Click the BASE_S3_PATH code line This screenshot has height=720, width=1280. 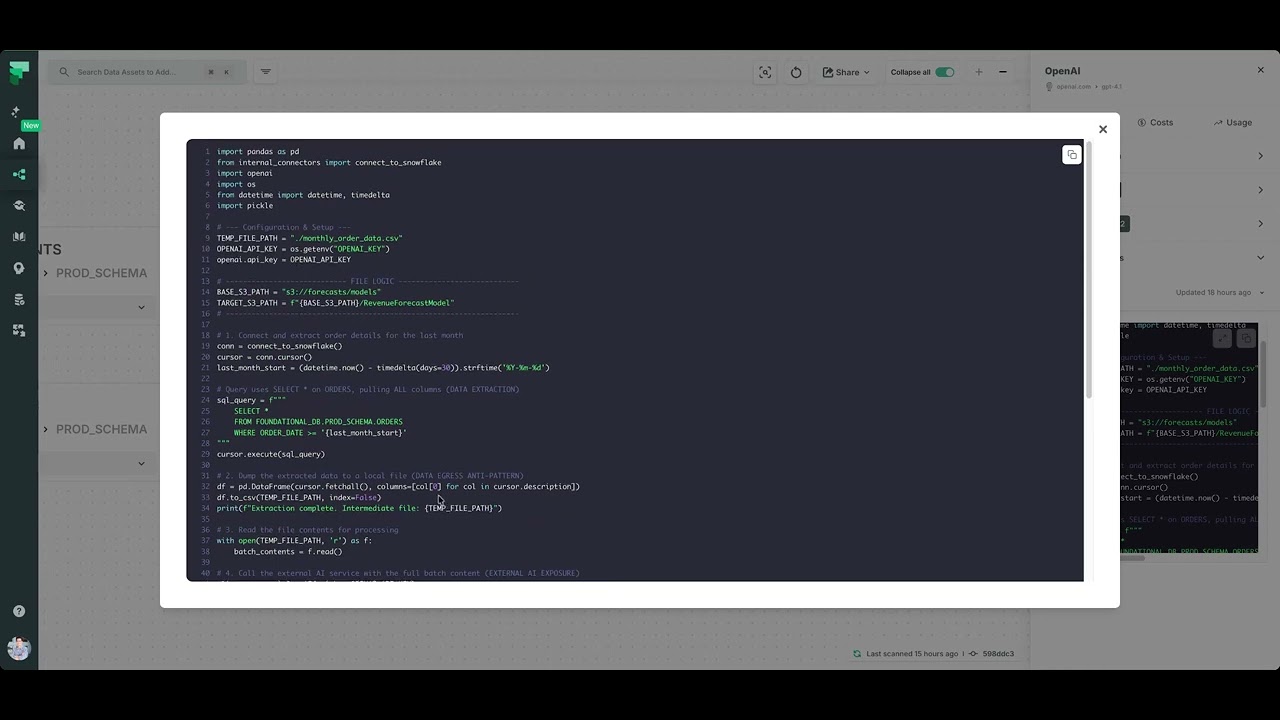tap(299, 292)
